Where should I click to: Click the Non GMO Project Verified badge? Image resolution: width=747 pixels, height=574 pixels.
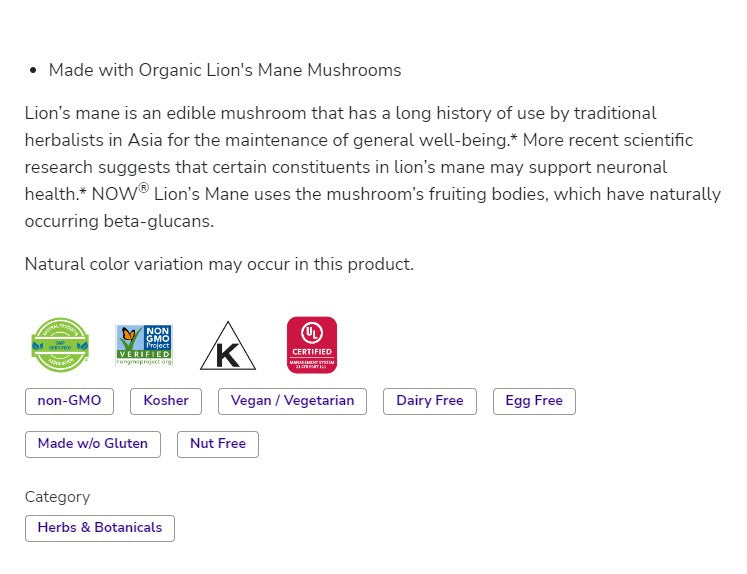[x=144, y=345]
